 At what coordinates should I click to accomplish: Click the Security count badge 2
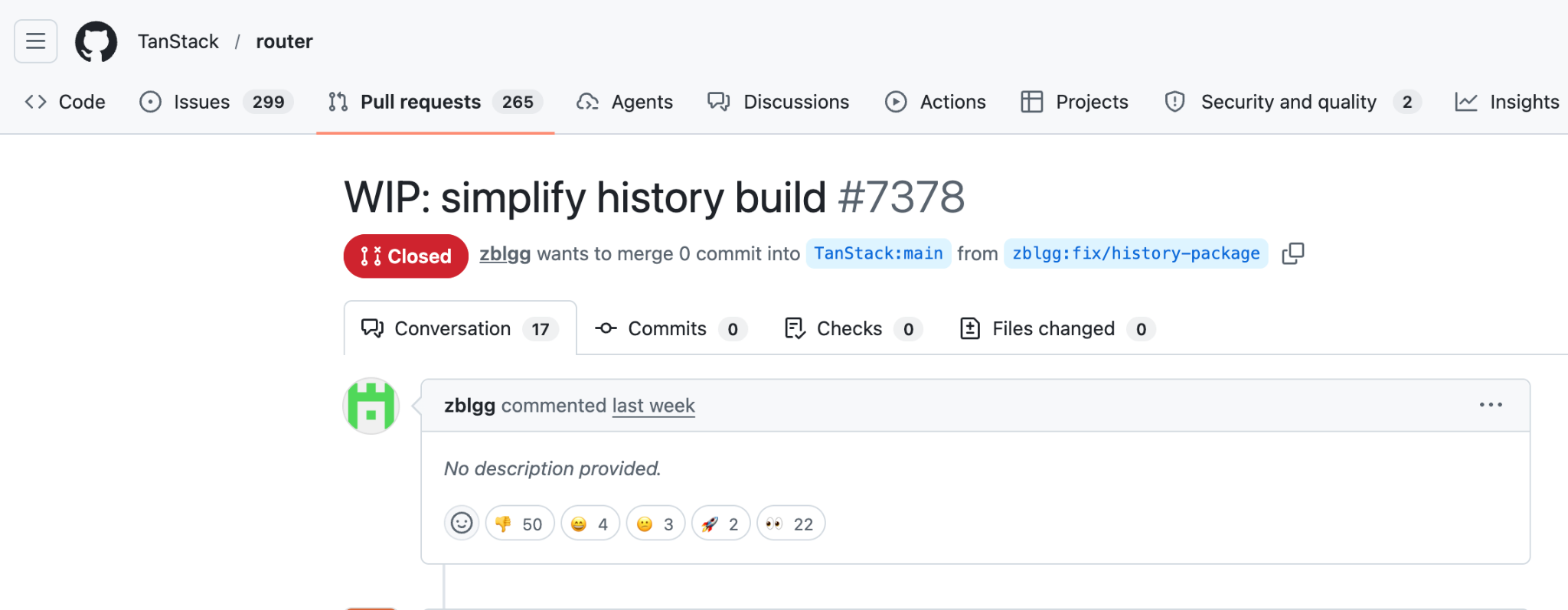pos(1407,102)
